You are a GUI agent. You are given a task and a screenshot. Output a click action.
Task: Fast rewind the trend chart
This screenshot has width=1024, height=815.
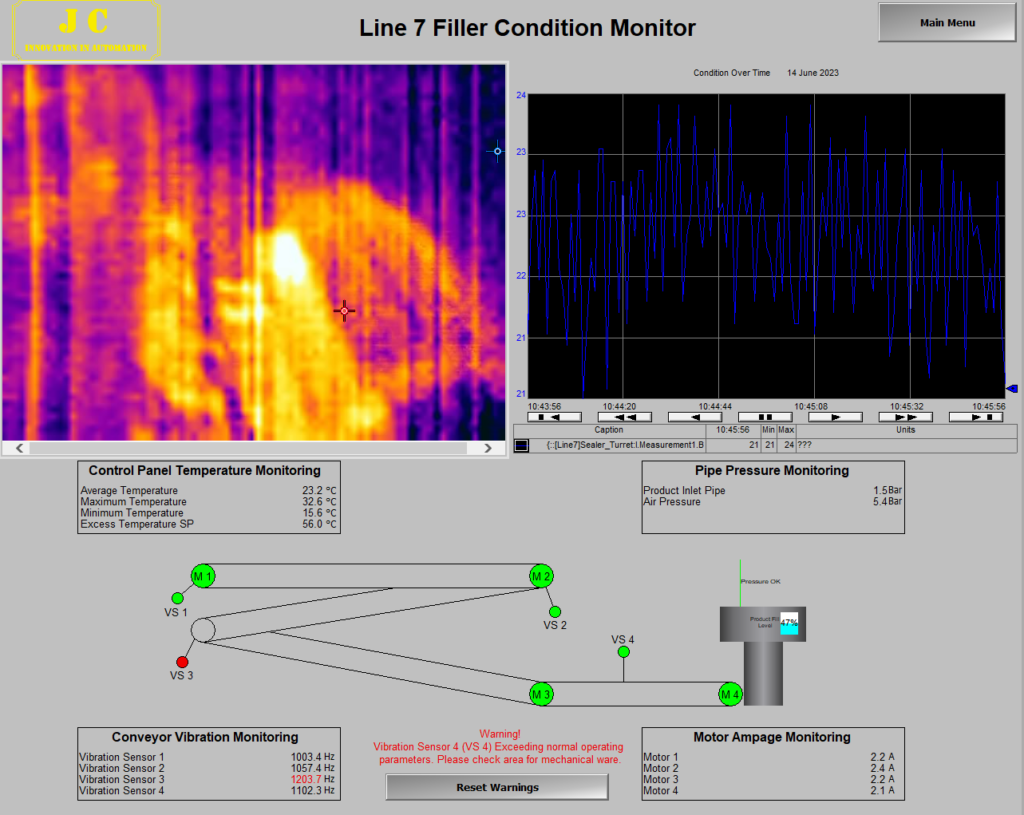coord(625,417)
